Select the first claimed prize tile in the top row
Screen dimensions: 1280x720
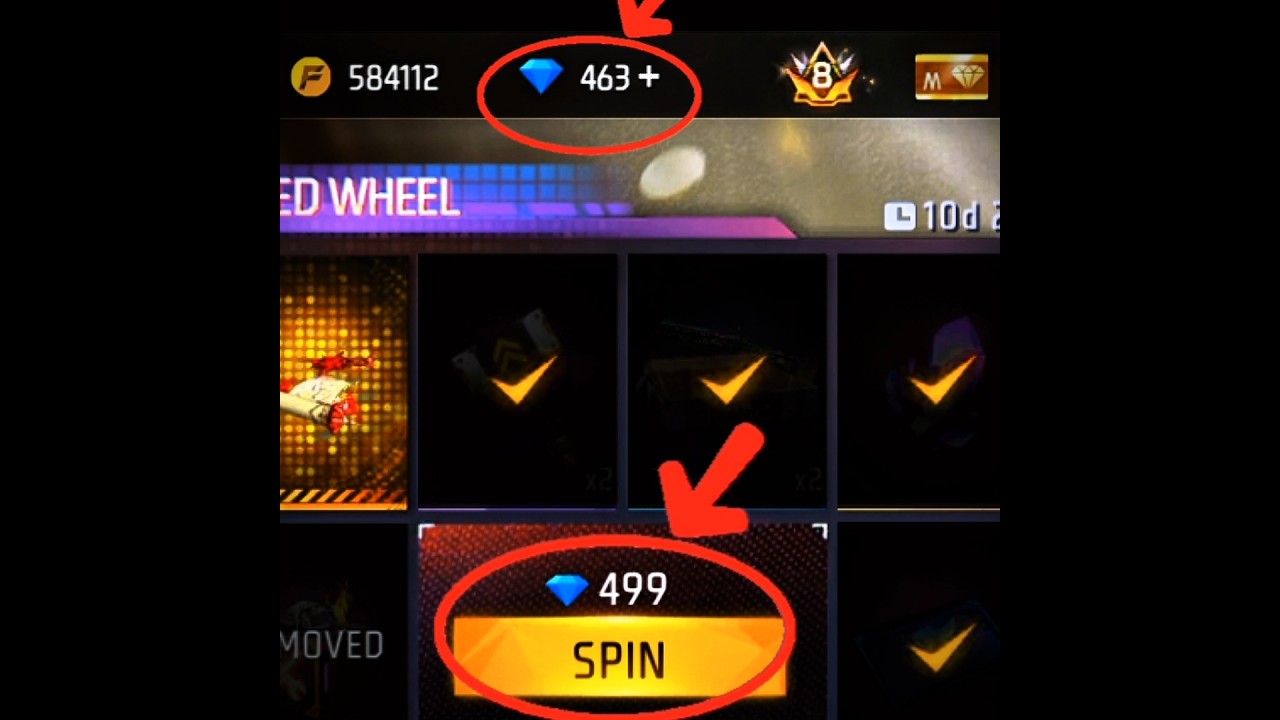pyautogui.click(x=517, y=380)
